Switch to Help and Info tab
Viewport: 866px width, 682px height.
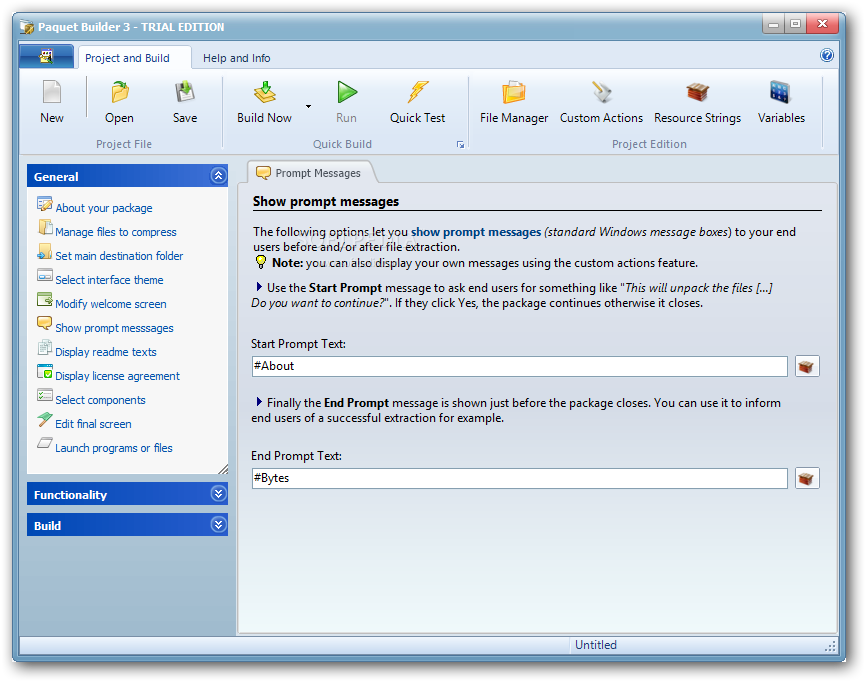(236, 58)
